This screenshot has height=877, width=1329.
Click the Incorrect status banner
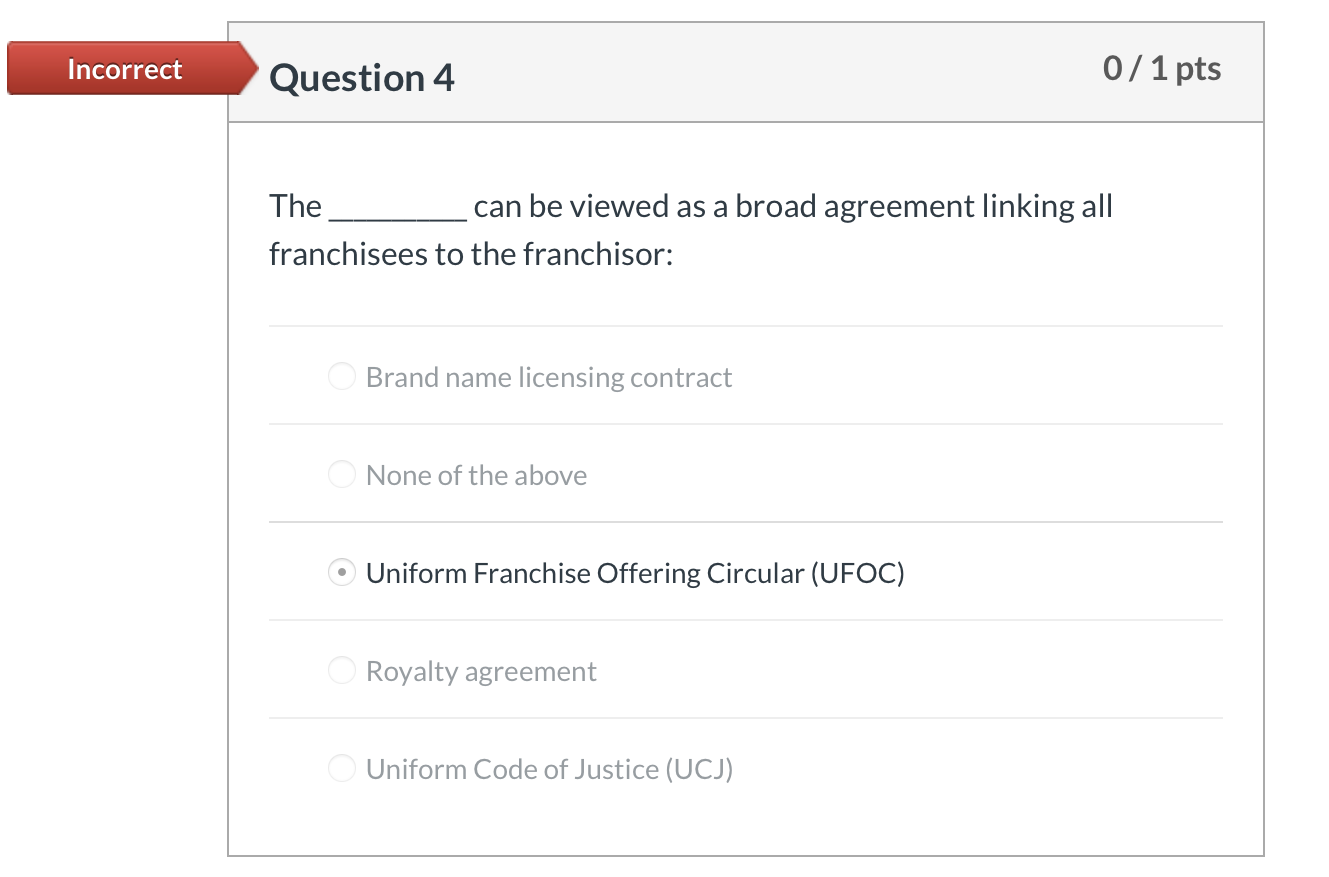pyautogui.click(x=124, y=68)
